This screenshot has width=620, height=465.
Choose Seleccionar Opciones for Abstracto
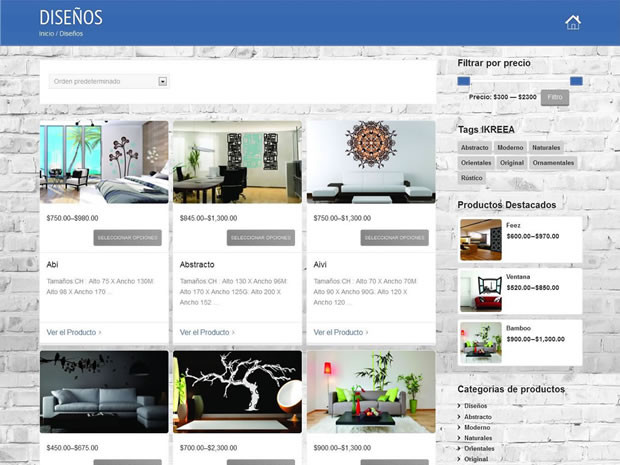coord(261,238)
